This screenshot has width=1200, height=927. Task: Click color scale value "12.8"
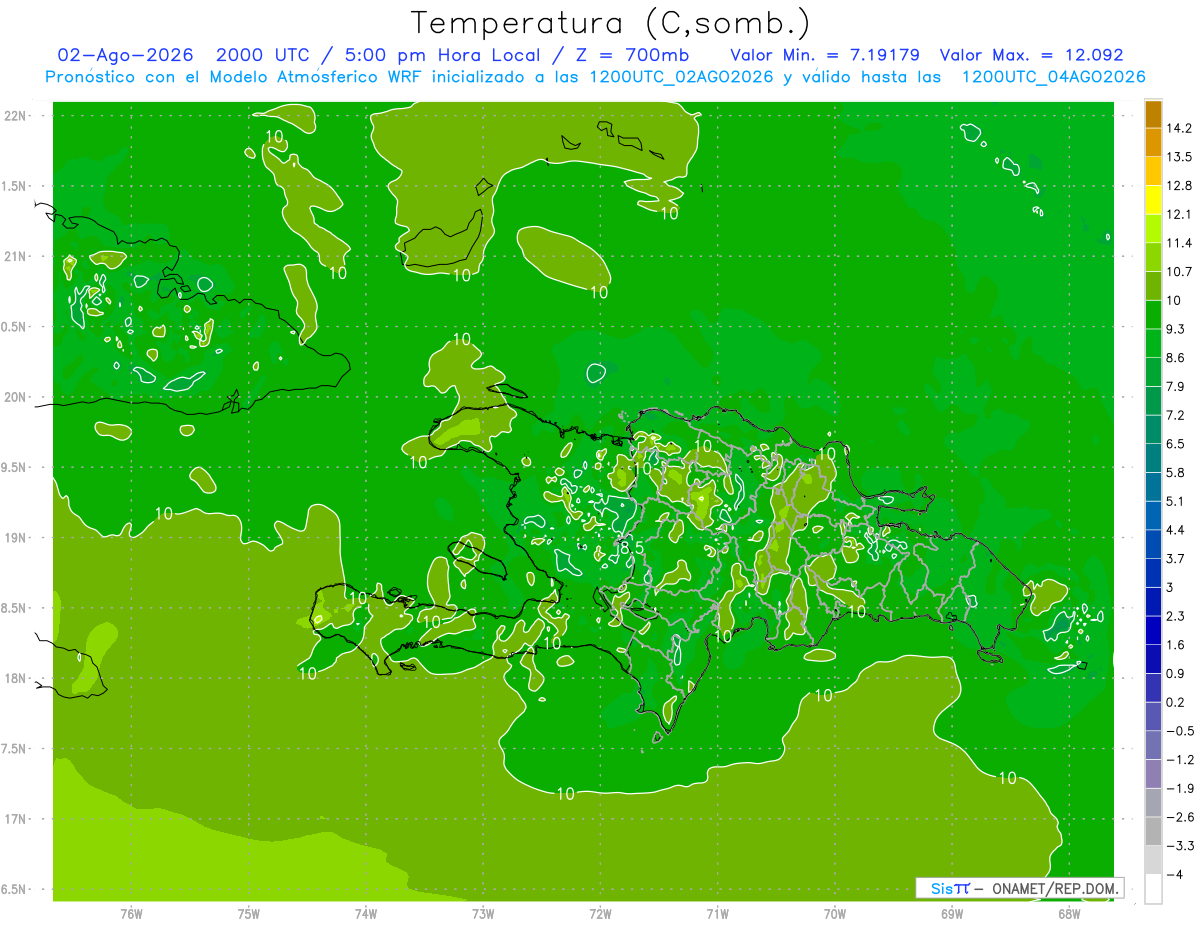(x=1179, y=186)
